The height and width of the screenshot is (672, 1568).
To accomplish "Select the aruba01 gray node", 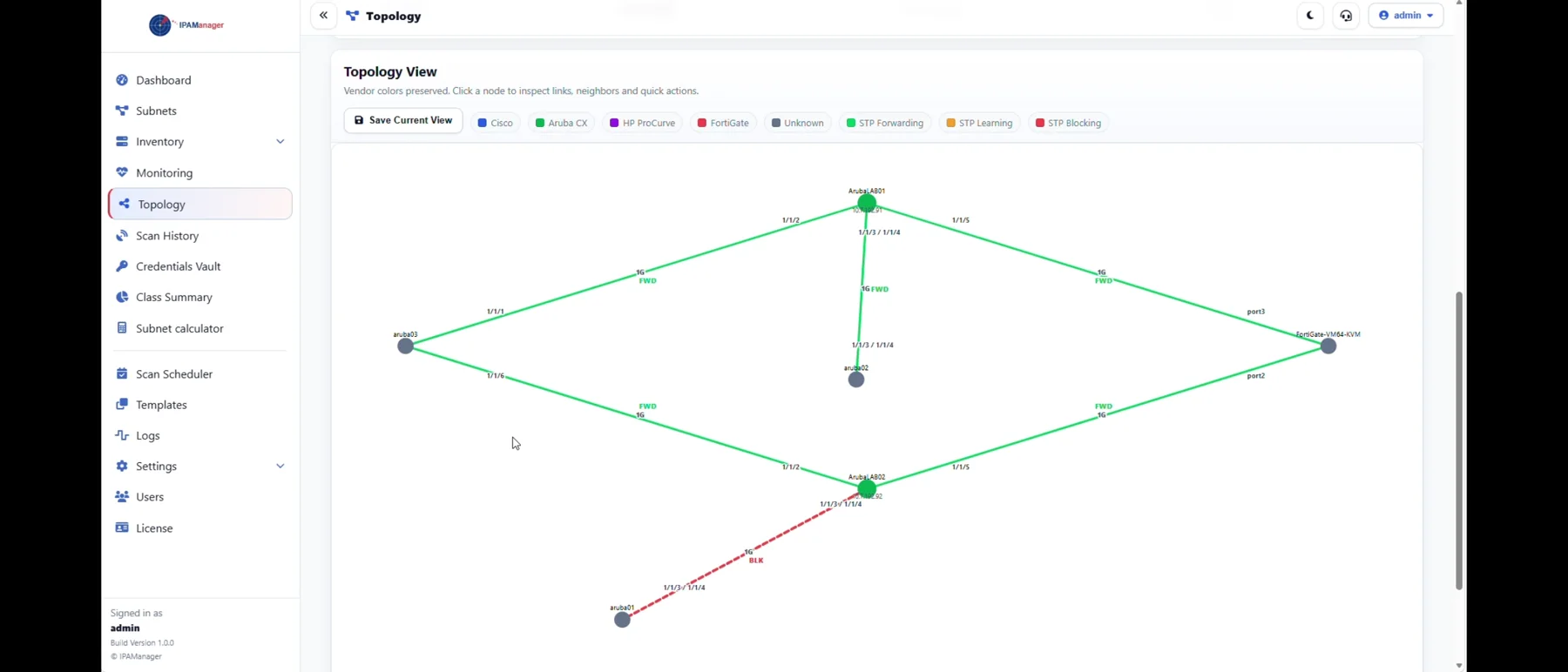I will click(x=622, y=620).
